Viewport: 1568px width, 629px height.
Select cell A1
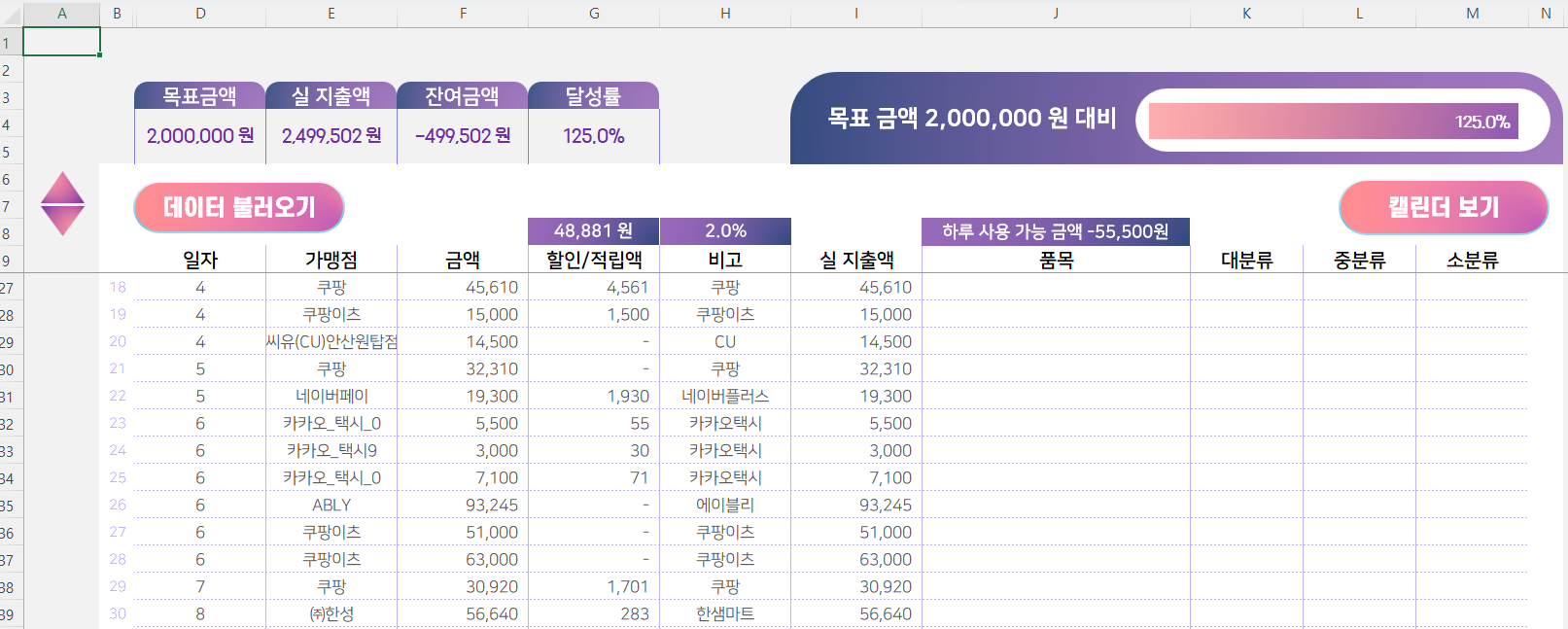pos(61,42)
